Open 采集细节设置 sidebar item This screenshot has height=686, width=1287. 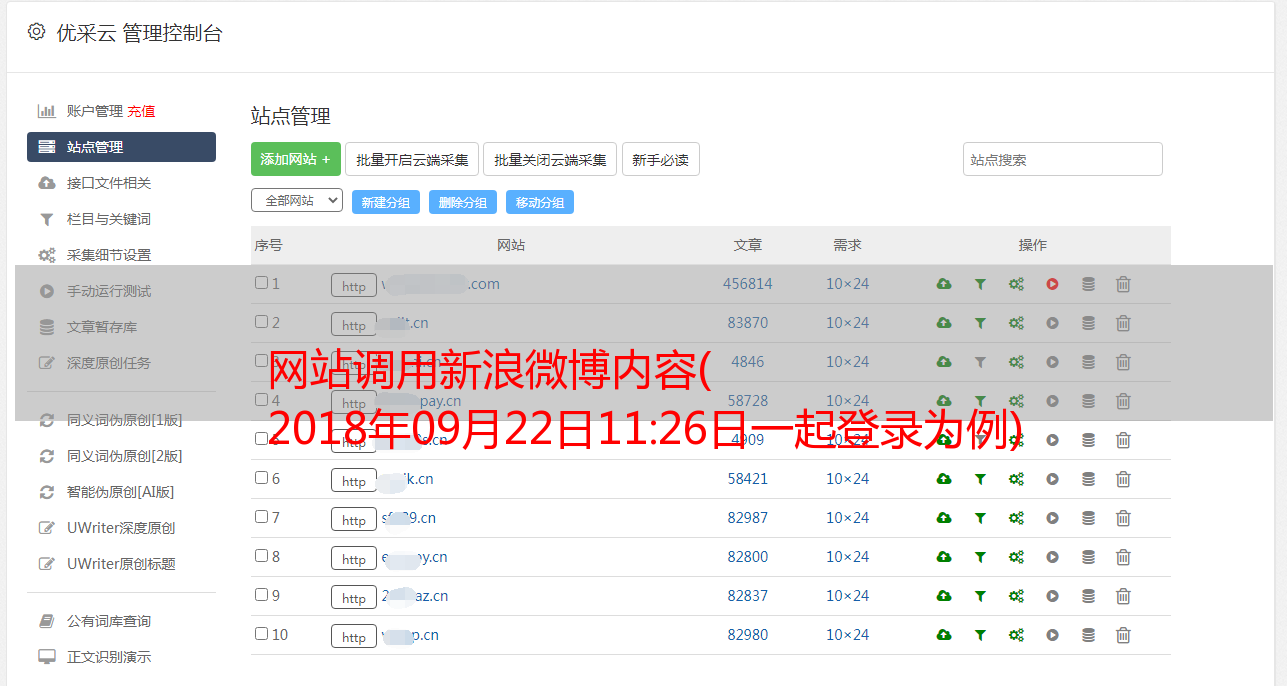pos(109,255)
